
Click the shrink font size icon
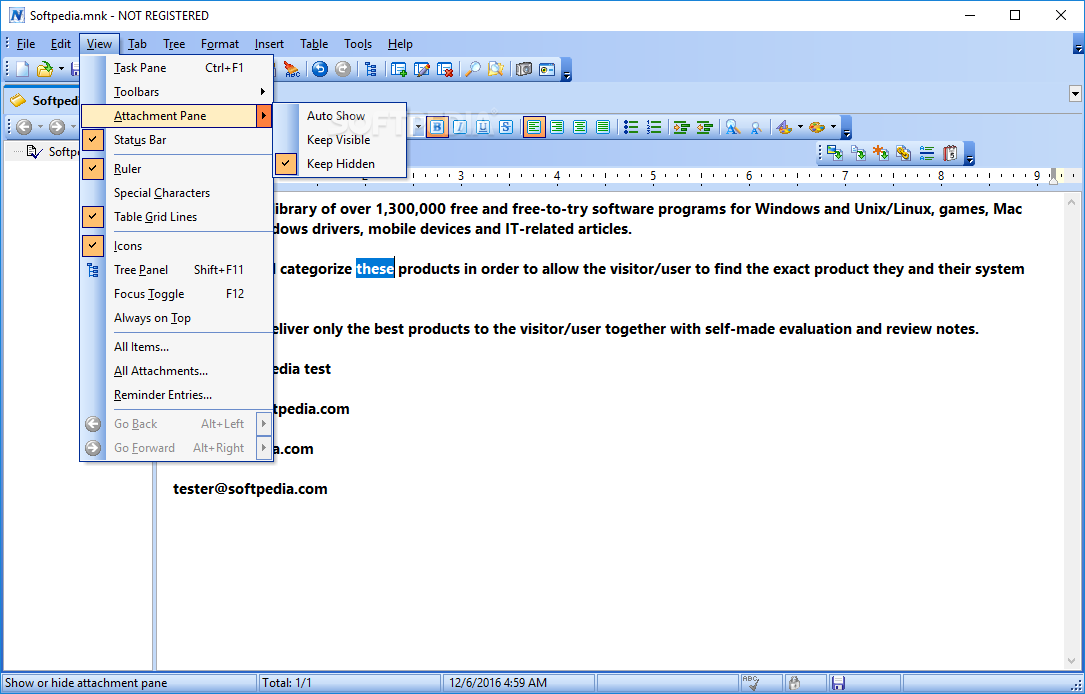pos(755,127)
